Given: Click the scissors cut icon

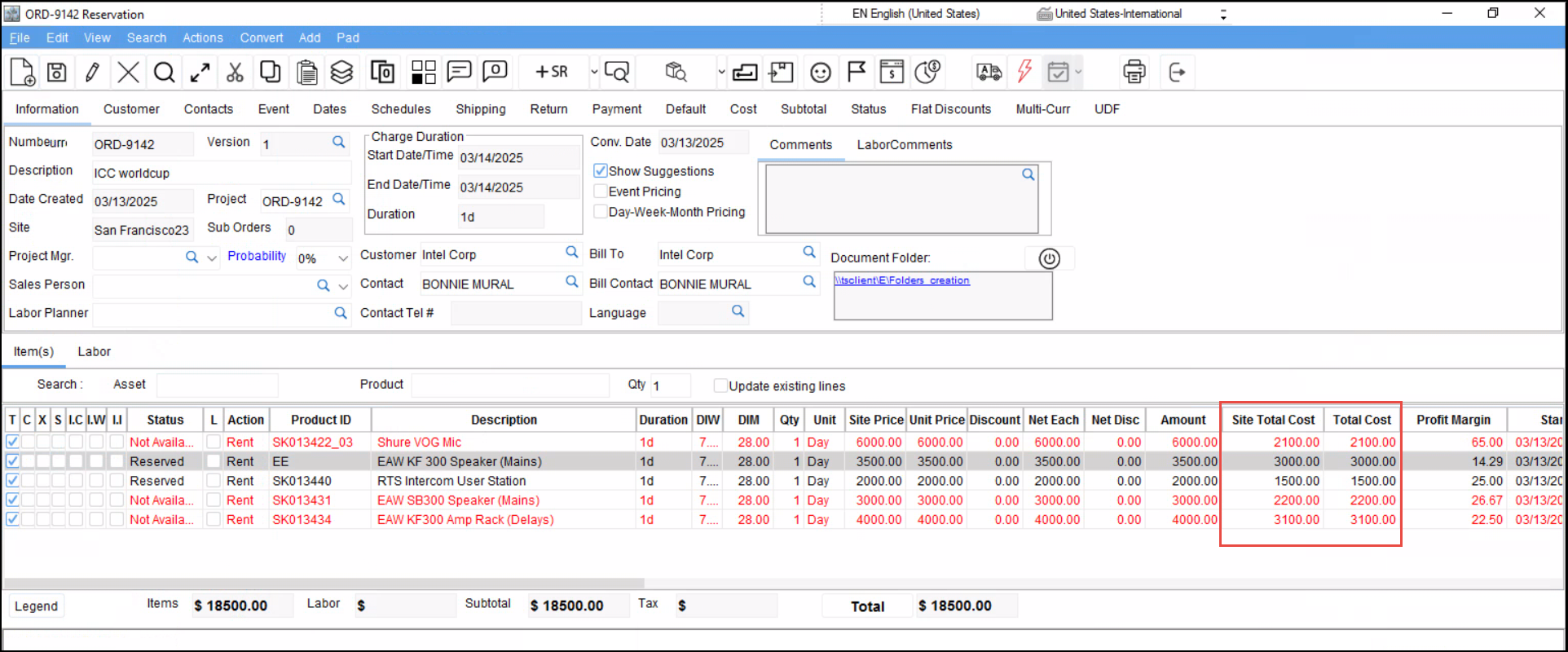Looking at the screenshot, I should click(x=235, y=73).
